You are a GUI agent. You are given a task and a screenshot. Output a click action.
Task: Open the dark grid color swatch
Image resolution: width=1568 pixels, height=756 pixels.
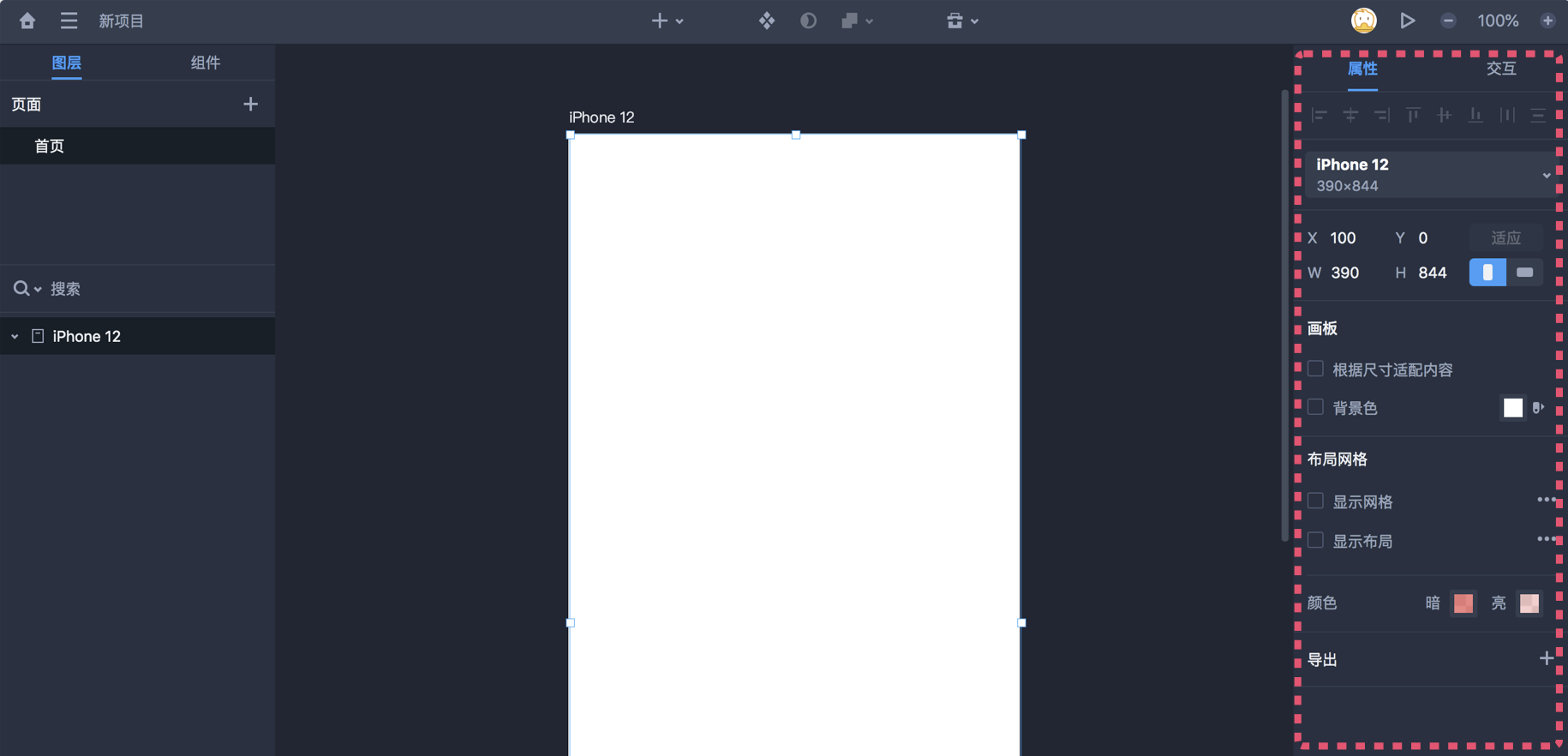[x=1463, y=603]
